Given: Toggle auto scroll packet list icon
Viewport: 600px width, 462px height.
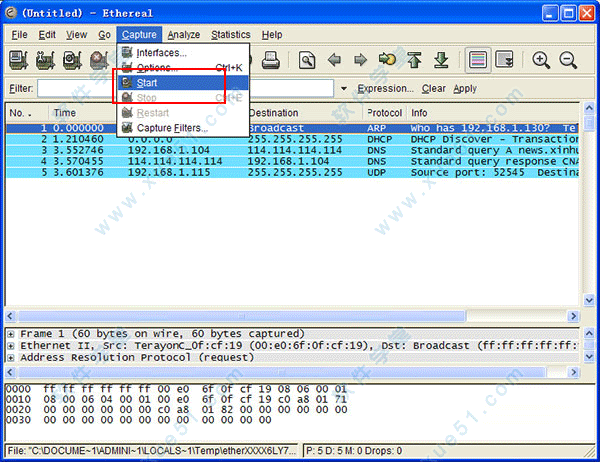Looking at the screenshot, I should 504,60.
